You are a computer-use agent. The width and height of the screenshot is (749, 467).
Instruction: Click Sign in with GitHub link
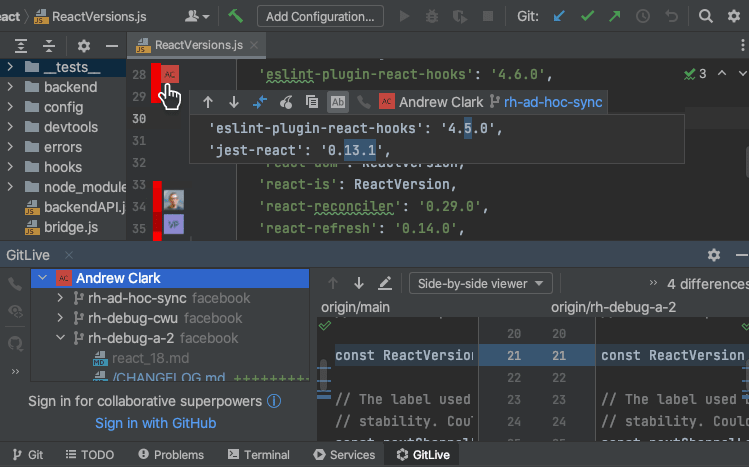[156, 423]
